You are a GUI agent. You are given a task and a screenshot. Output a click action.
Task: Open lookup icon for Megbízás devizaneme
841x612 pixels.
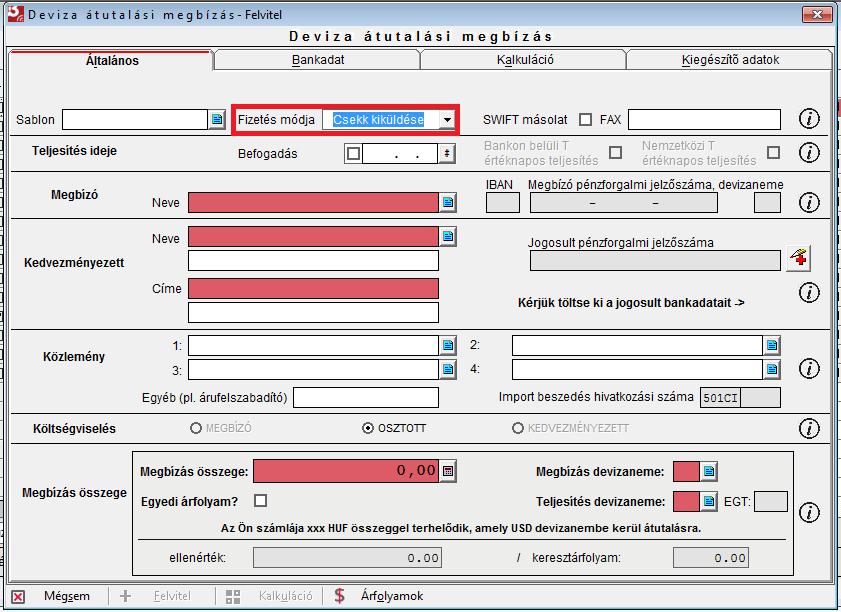709,471
